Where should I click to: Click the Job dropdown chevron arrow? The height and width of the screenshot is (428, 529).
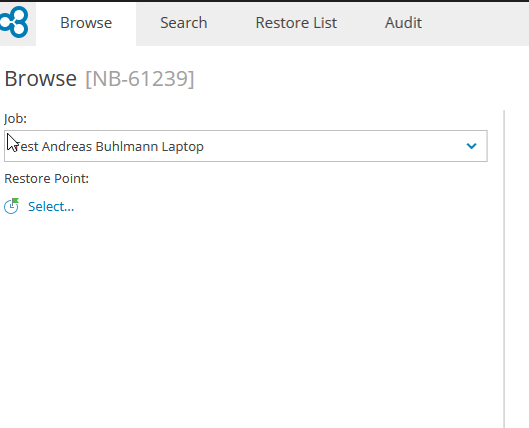[x=471, y=146]
